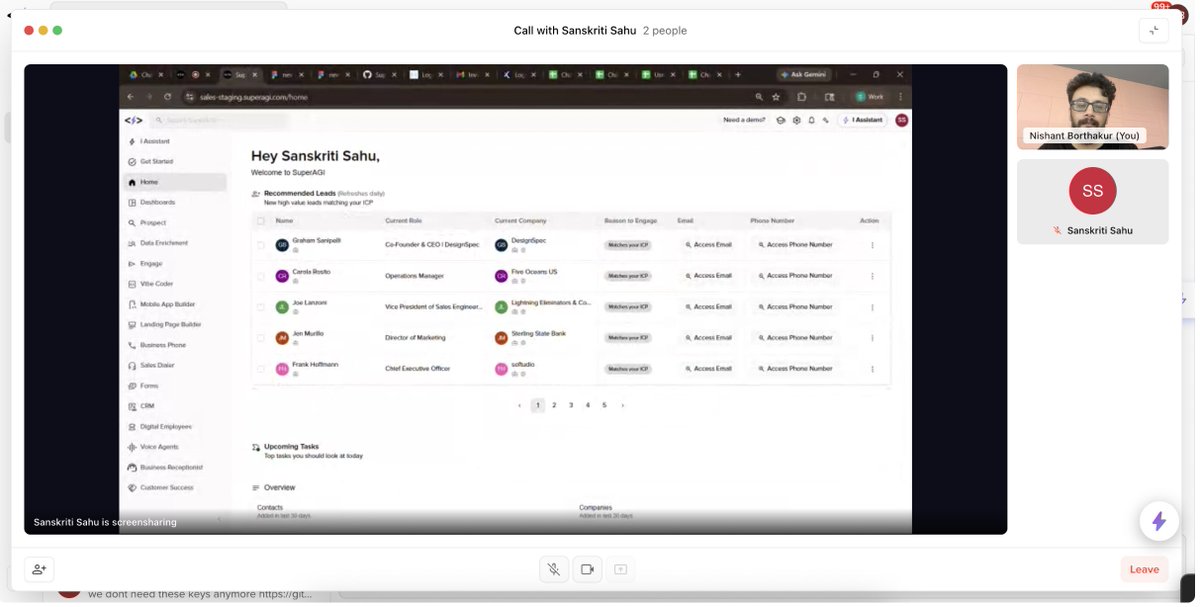The image size is (1200, 607).
Task: Unmute the microphone in the call controls
Action: 553,569
